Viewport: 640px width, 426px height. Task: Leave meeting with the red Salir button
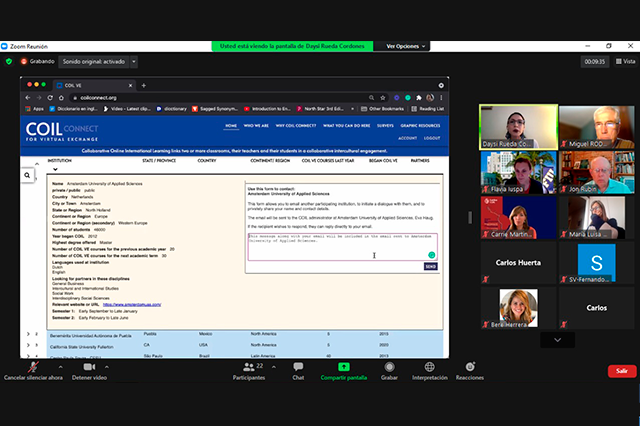[x=622, y=371]
